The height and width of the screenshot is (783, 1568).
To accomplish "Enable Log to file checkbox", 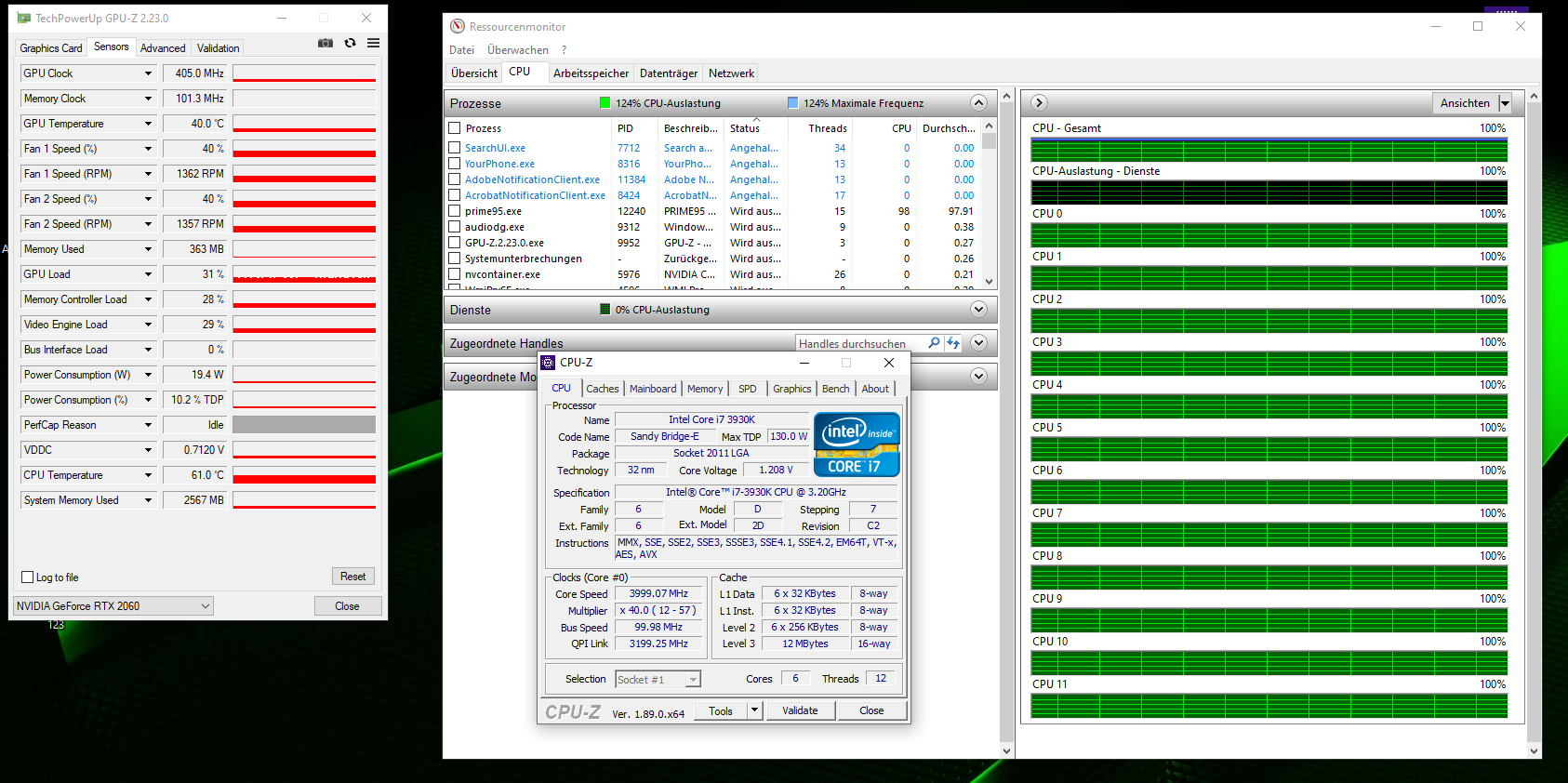I will (28, 577).
